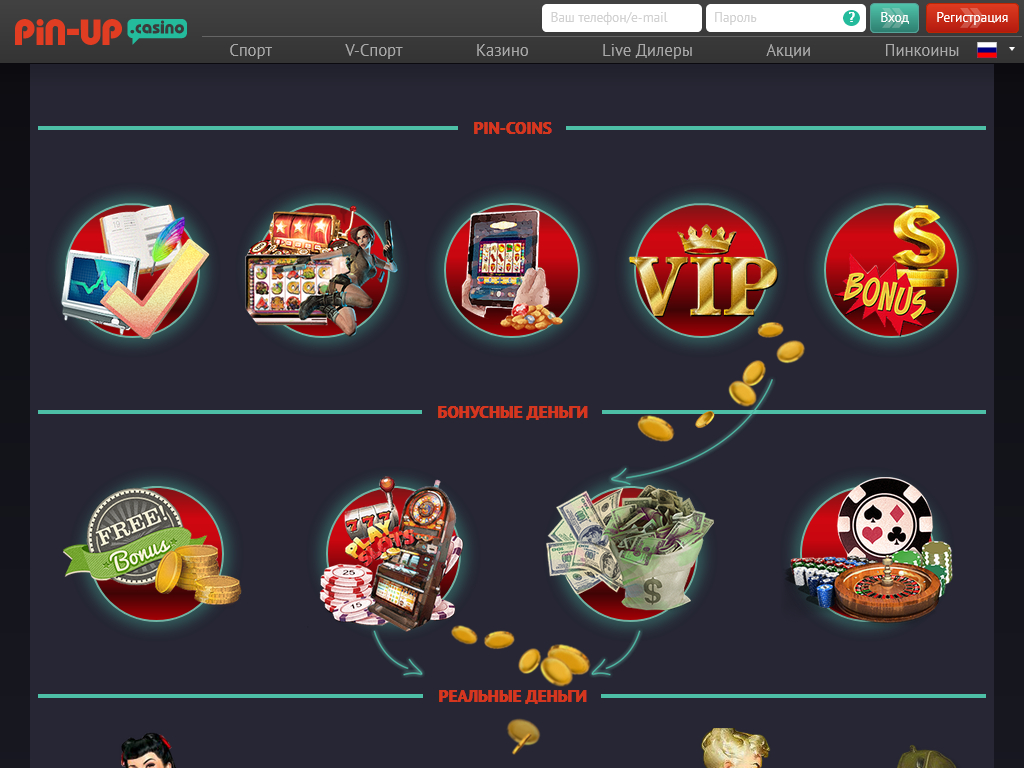Open the Live Дилеры menu
Viewport: 1024px width, 768px height.
click(x=647, y=50)
